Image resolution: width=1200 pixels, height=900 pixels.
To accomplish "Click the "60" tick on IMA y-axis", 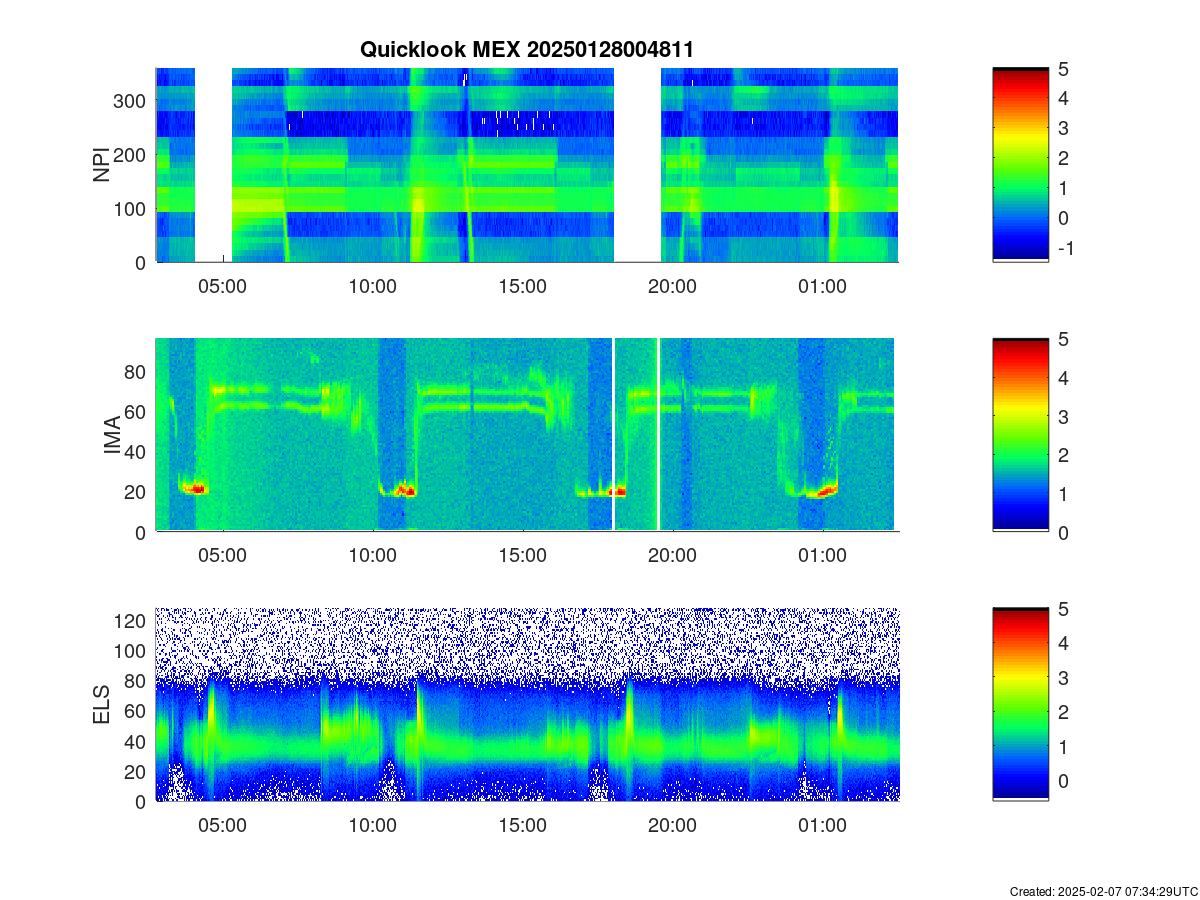I will 137,412.
